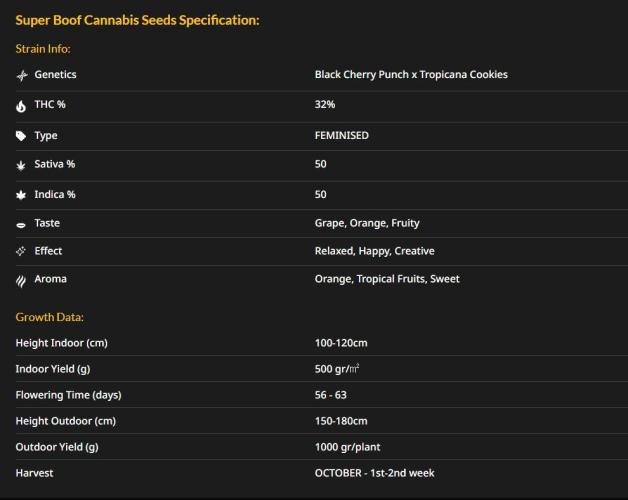Click the Orange, Tropical Fruits, Sweet value

pyautogui.click(x=387, y=279)
